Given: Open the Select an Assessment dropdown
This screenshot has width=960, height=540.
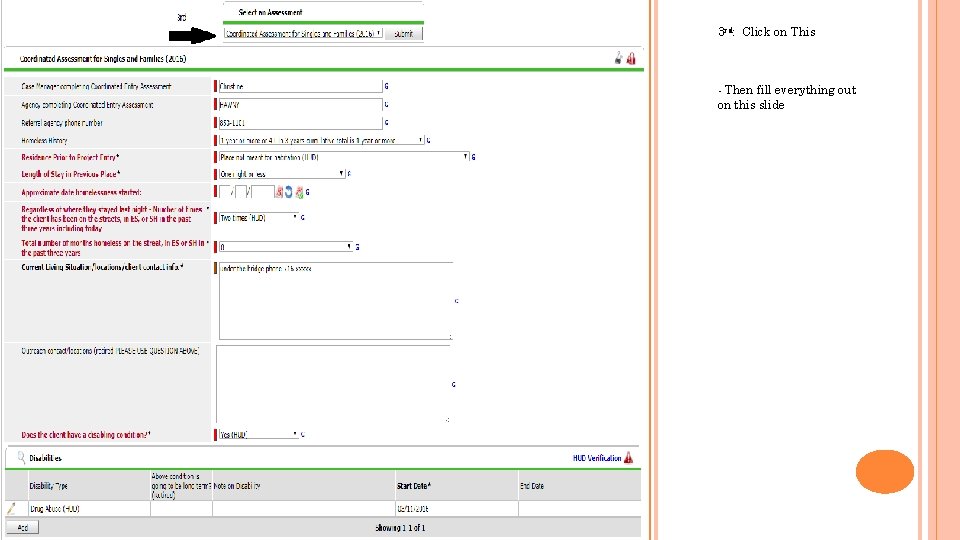Looking at the screenshot, I should point(303,34).
